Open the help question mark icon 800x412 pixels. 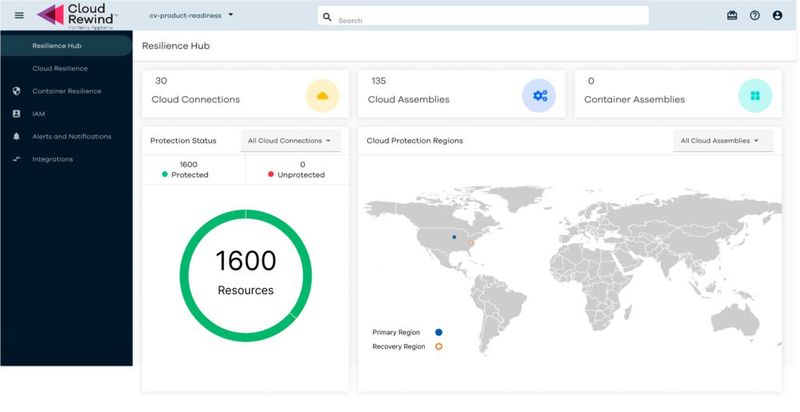coord(755,16)
